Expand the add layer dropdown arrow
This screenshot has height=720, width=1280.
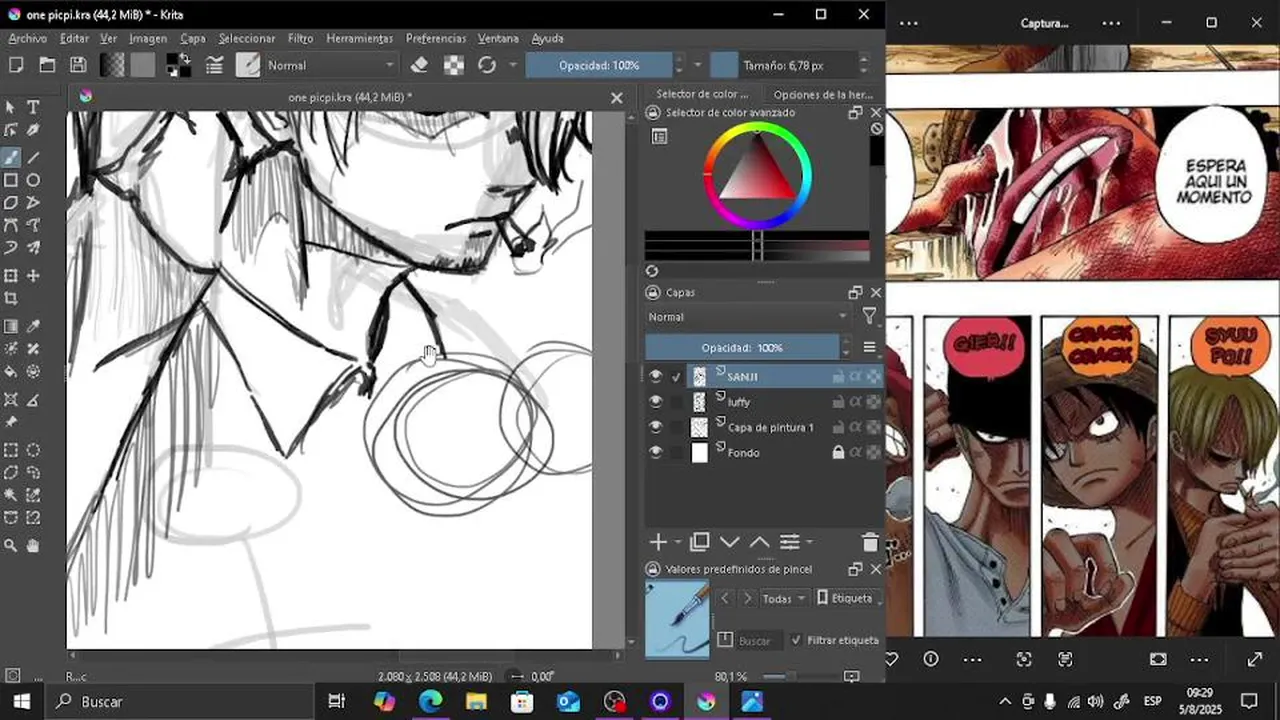[x=678, y=542]
